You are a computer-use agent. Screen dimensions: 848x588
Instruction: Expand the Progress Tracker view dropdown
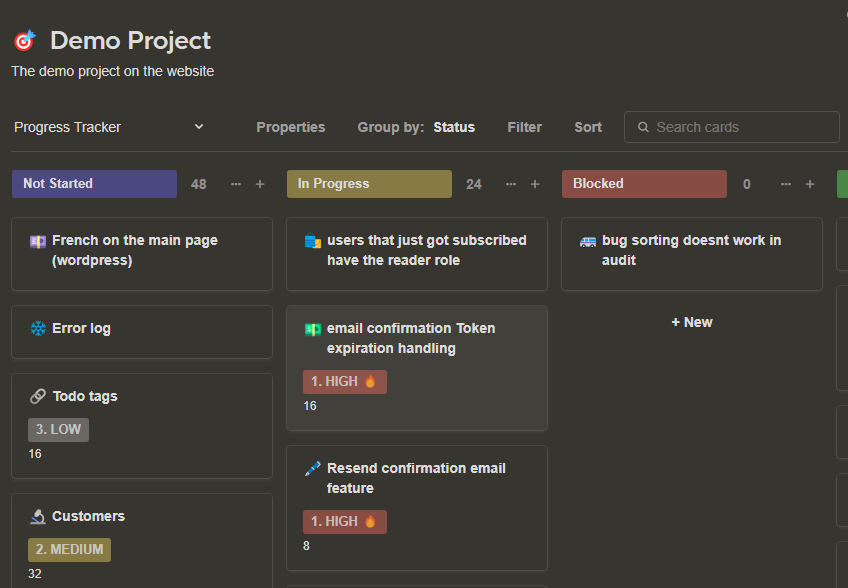pyautogui.click(x=199, y=127)
